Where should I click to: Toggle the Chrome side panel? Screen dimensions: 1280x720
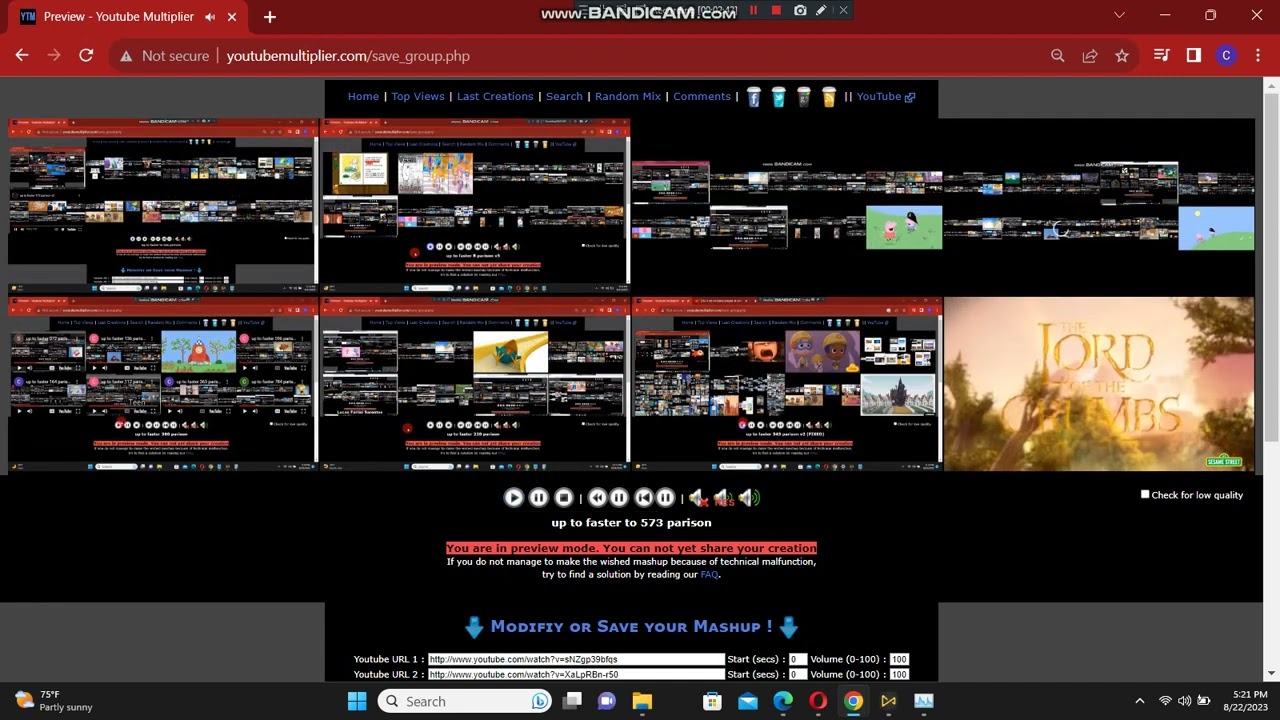point(1193,56)
